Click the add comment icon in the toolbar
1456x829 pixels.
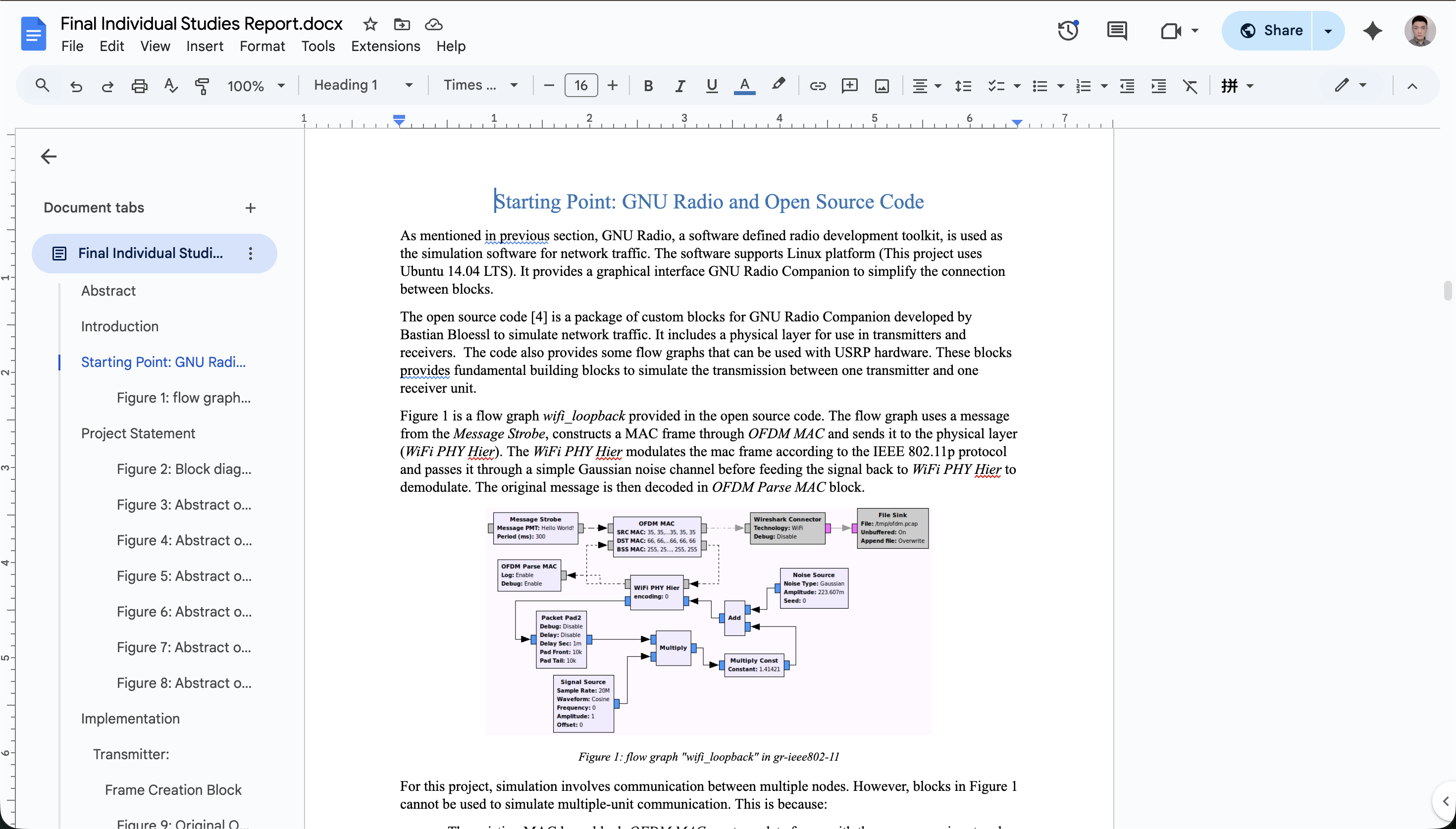tap(849, 86)
